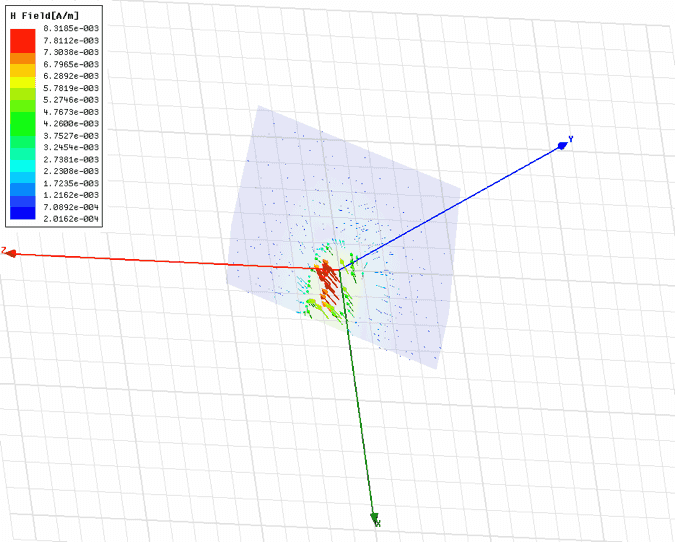Click legend value 2.2308e-003
Image resolution: width=675 pixels, height=542 pixels.
click(71, 171)
